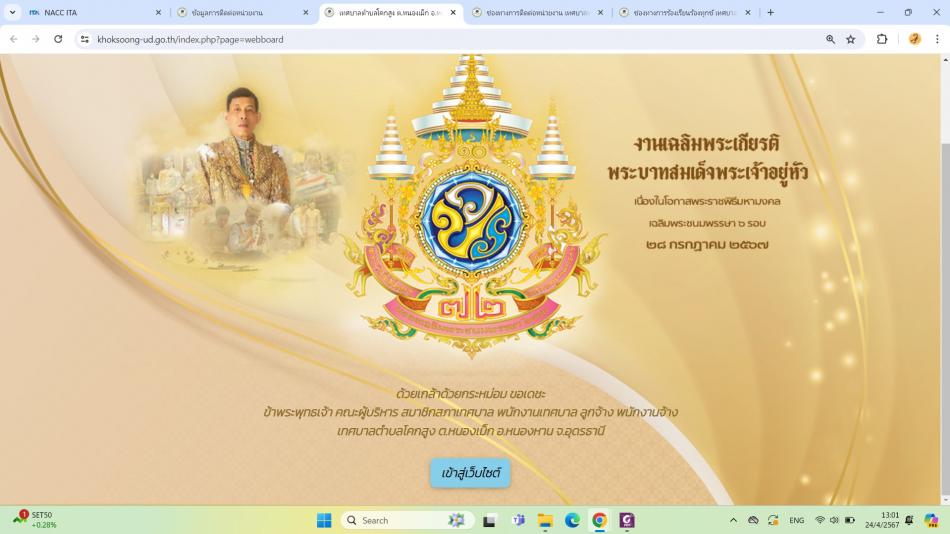Open the Chrome three-dot menu
The image size is (950, 534).
(937, 39)
